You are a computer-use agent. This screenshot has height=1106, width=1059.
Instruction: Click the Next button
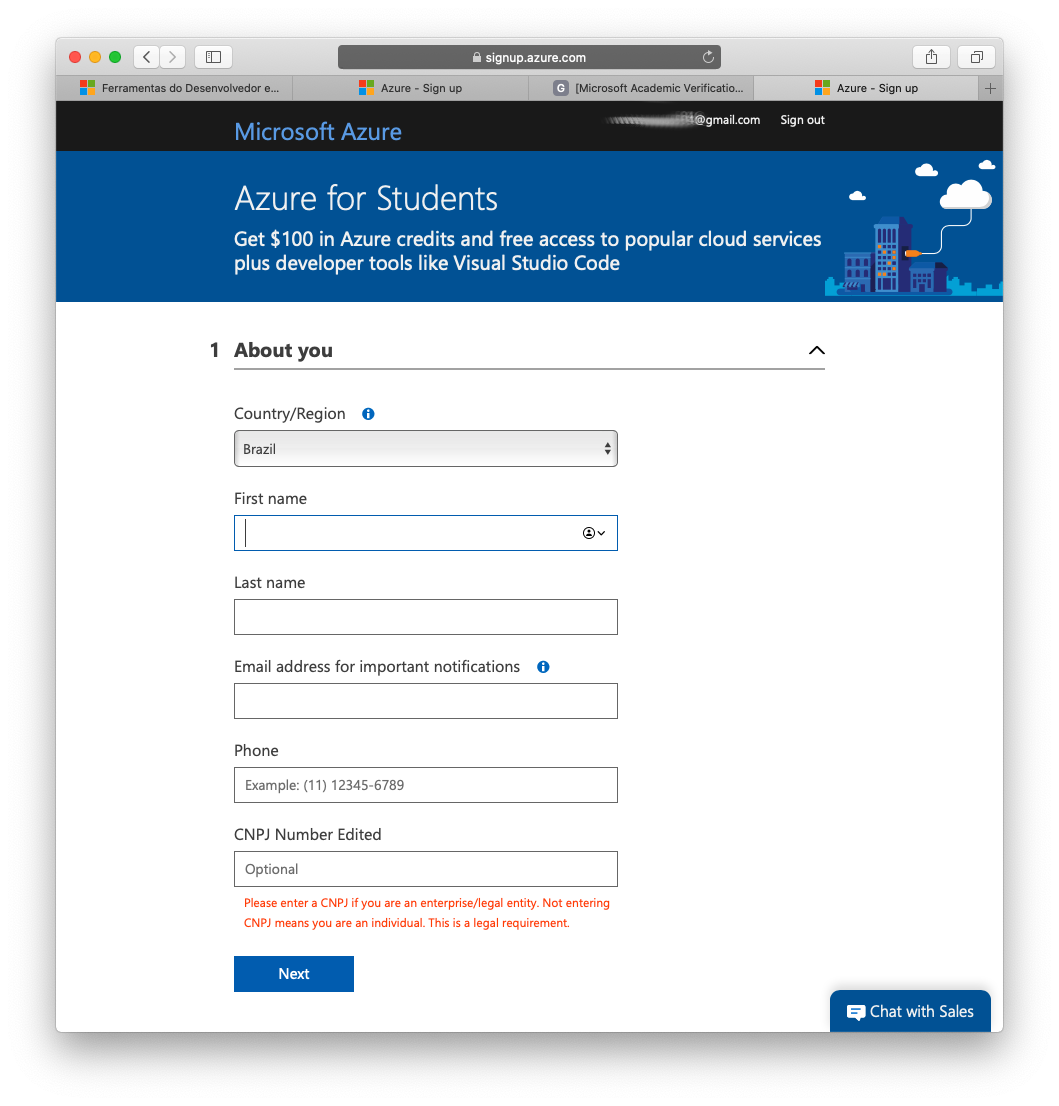click(x=294, y=973)
